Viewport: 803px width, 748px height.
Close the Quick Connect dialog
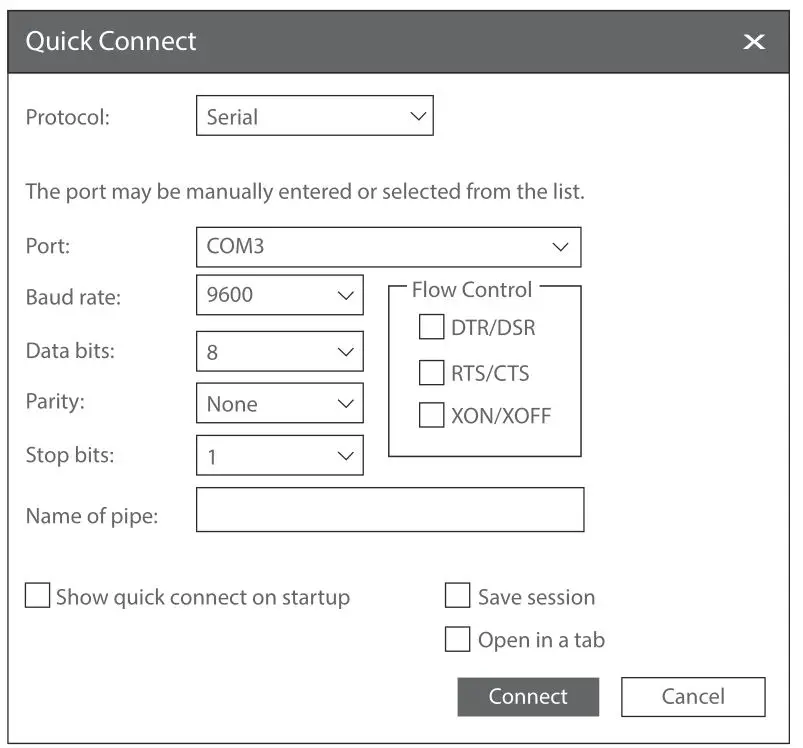pos(754,42)
